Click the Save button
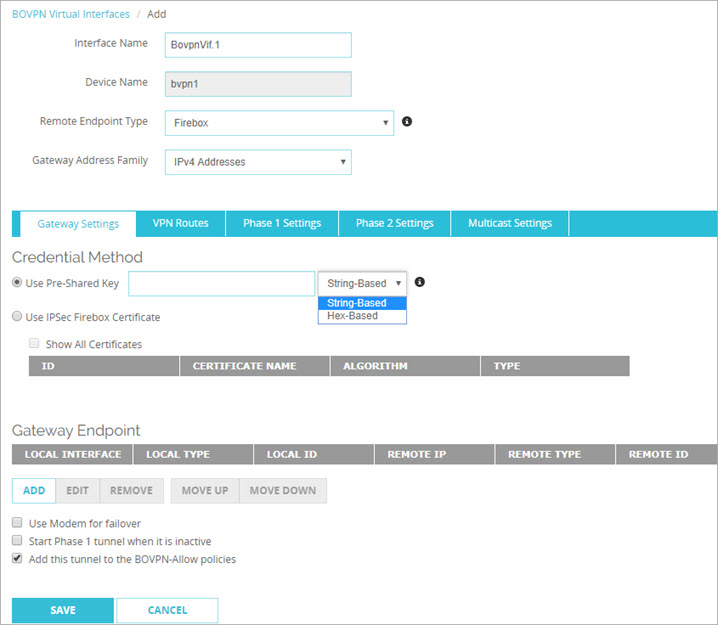The image size is (718, 625). point(62,610)
